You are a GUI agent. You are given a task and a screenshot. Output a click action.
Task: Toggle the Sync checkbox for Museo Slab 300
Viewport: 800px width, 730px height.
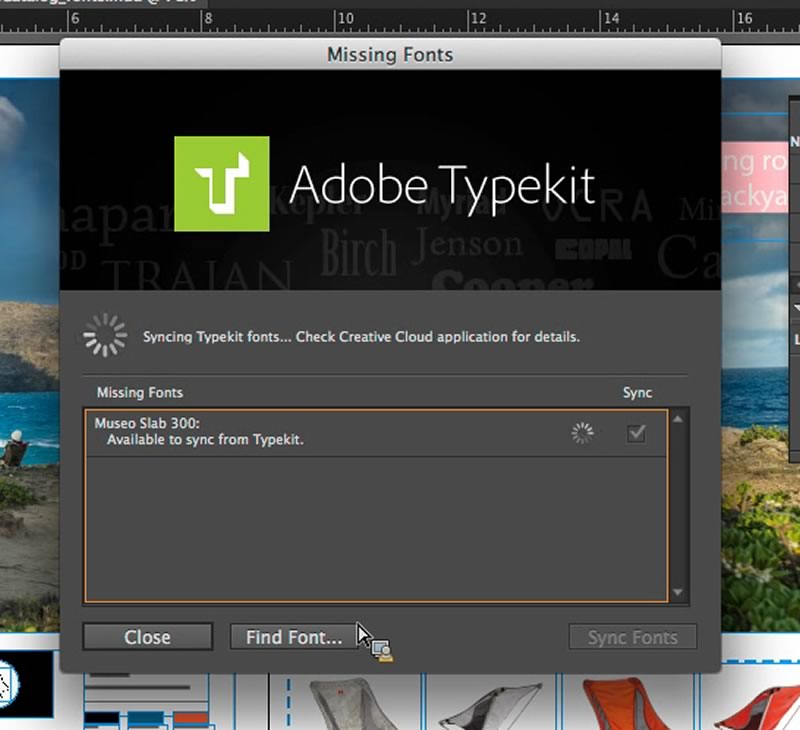(636, 434)
